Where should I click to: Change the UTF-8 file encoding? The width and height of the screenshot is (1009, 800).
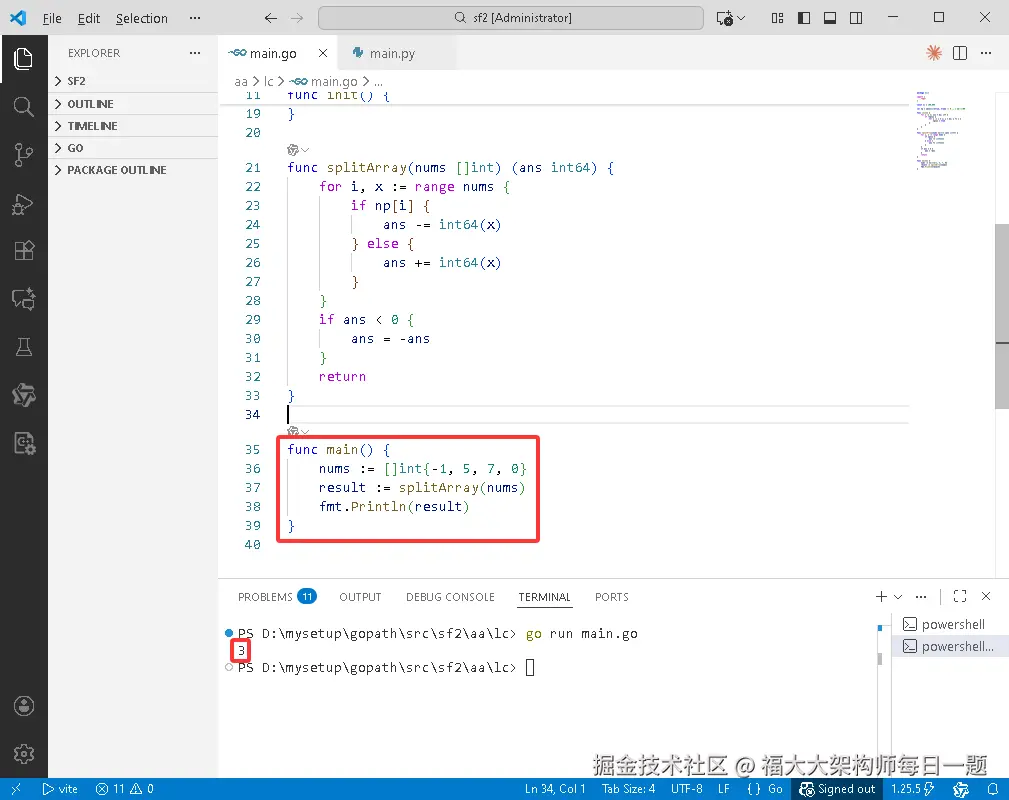tap(687, 789)
